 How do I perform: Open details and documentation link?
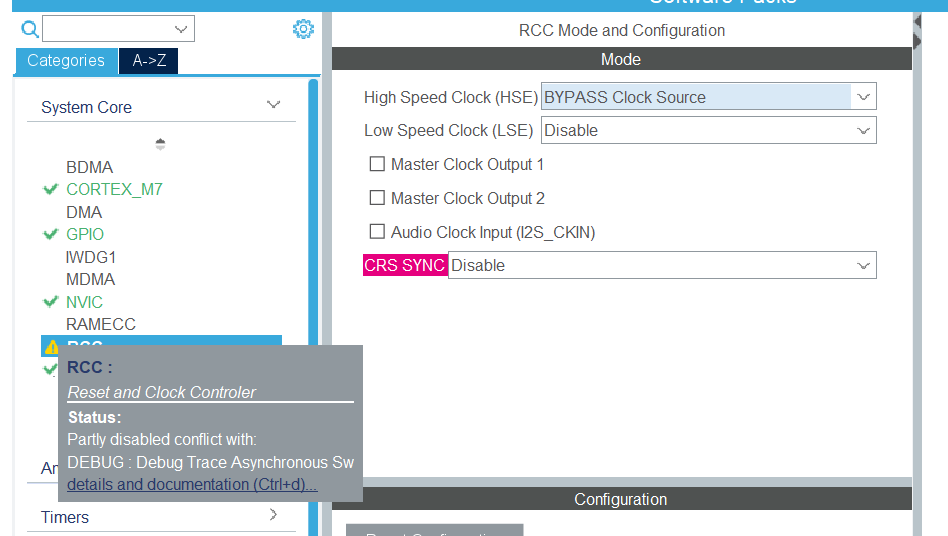click(192, 485)
